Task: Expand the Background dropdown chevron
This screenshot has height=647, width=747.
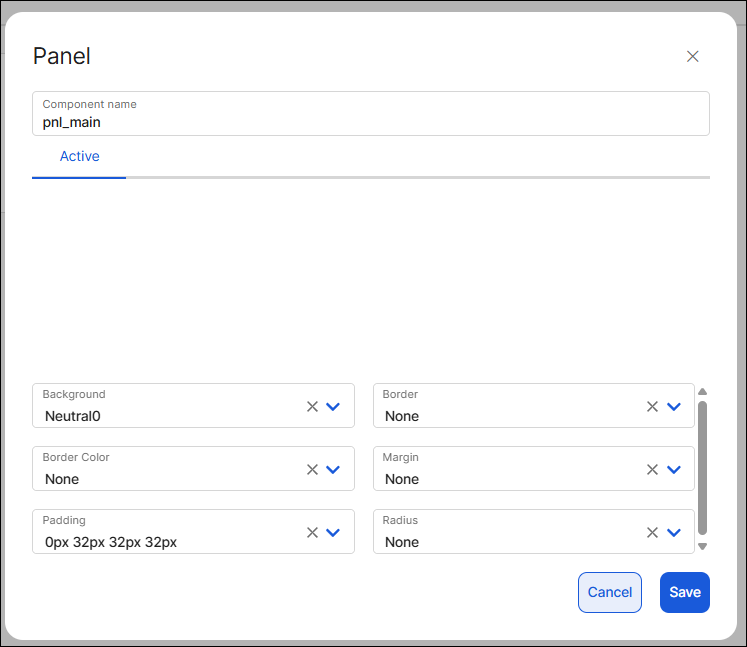Action: coord(334,406)
